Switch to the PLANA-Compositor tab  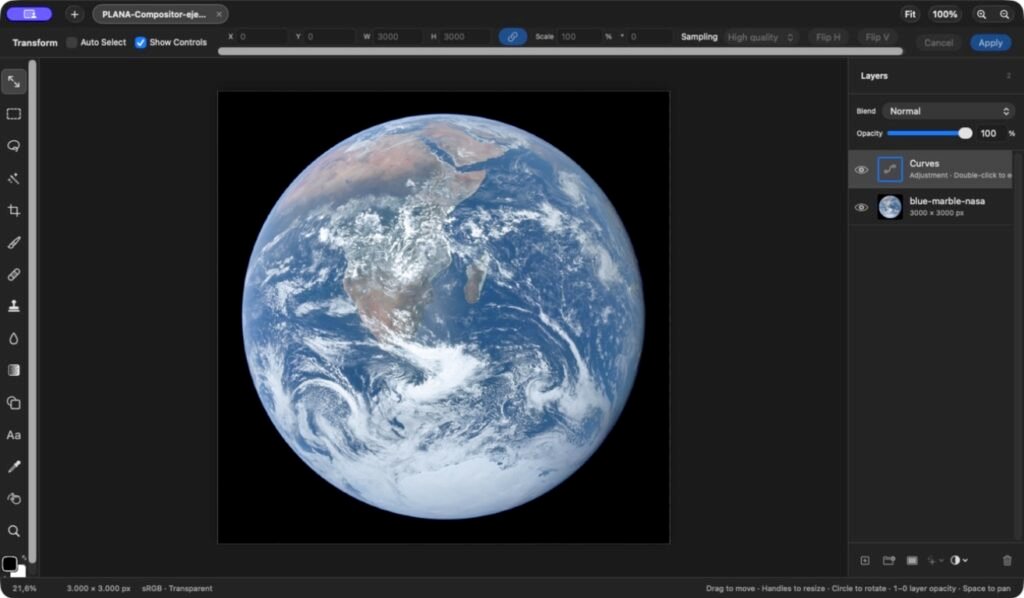pos(153,14)
